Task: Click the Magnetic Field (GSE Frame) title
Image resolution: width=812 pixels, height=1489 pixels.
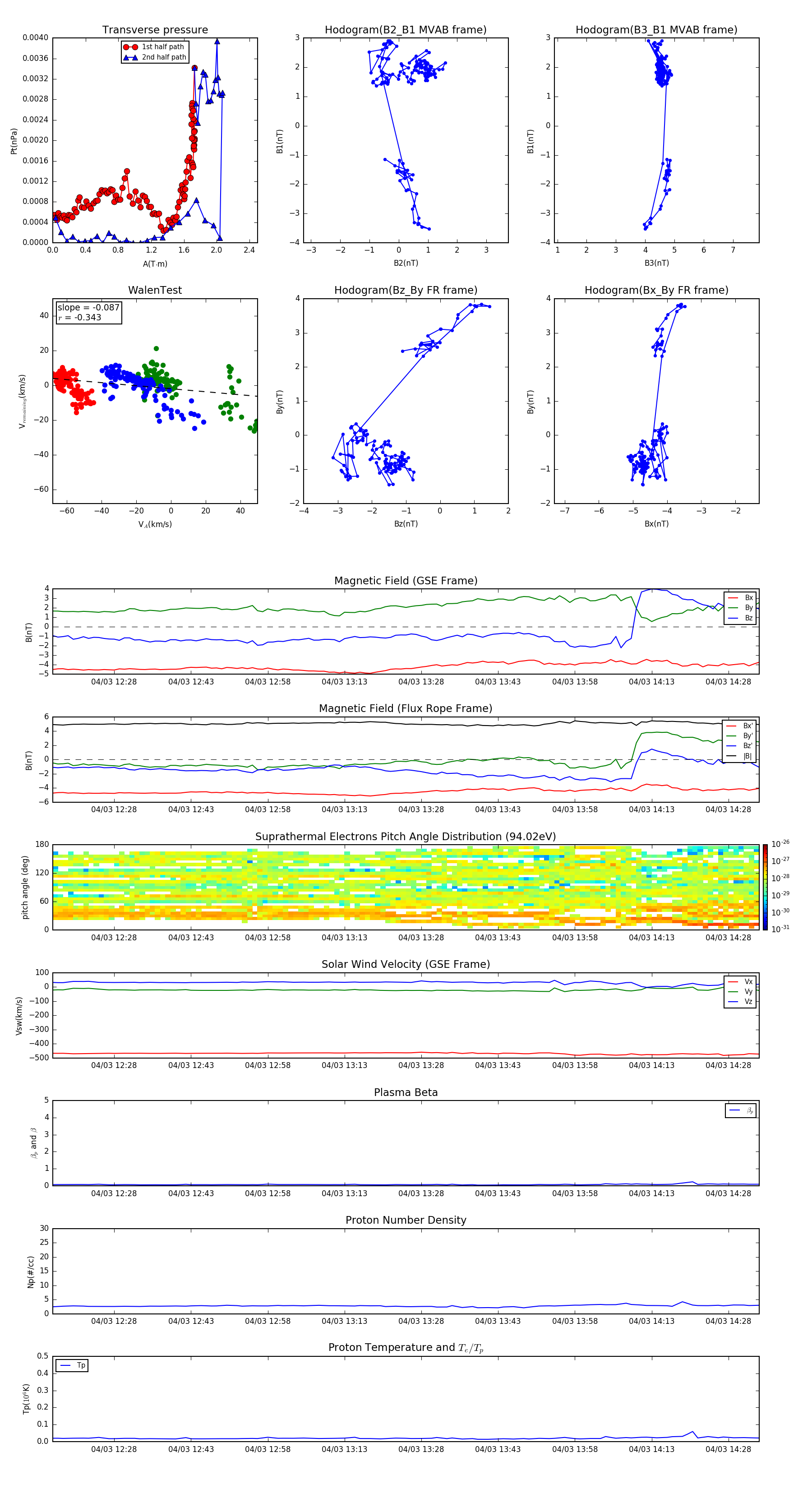Action: click(x=406, y=581)
